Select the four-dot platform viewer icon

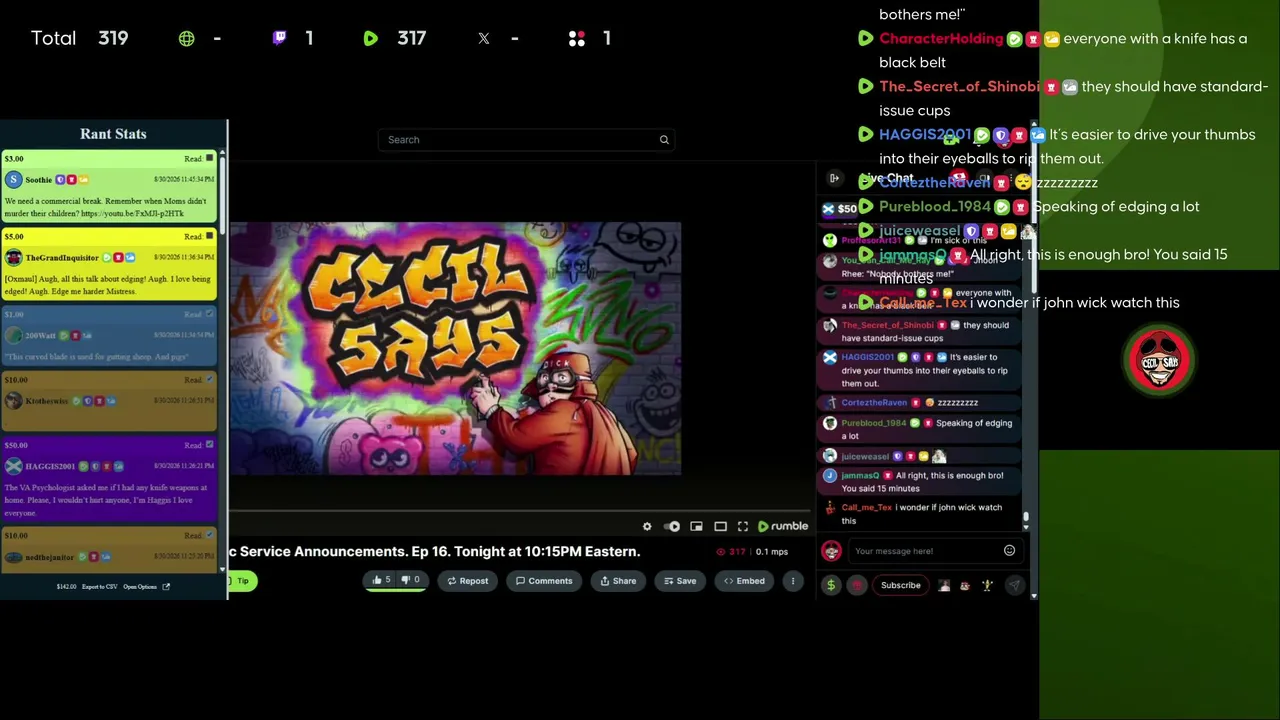[576, 38]
